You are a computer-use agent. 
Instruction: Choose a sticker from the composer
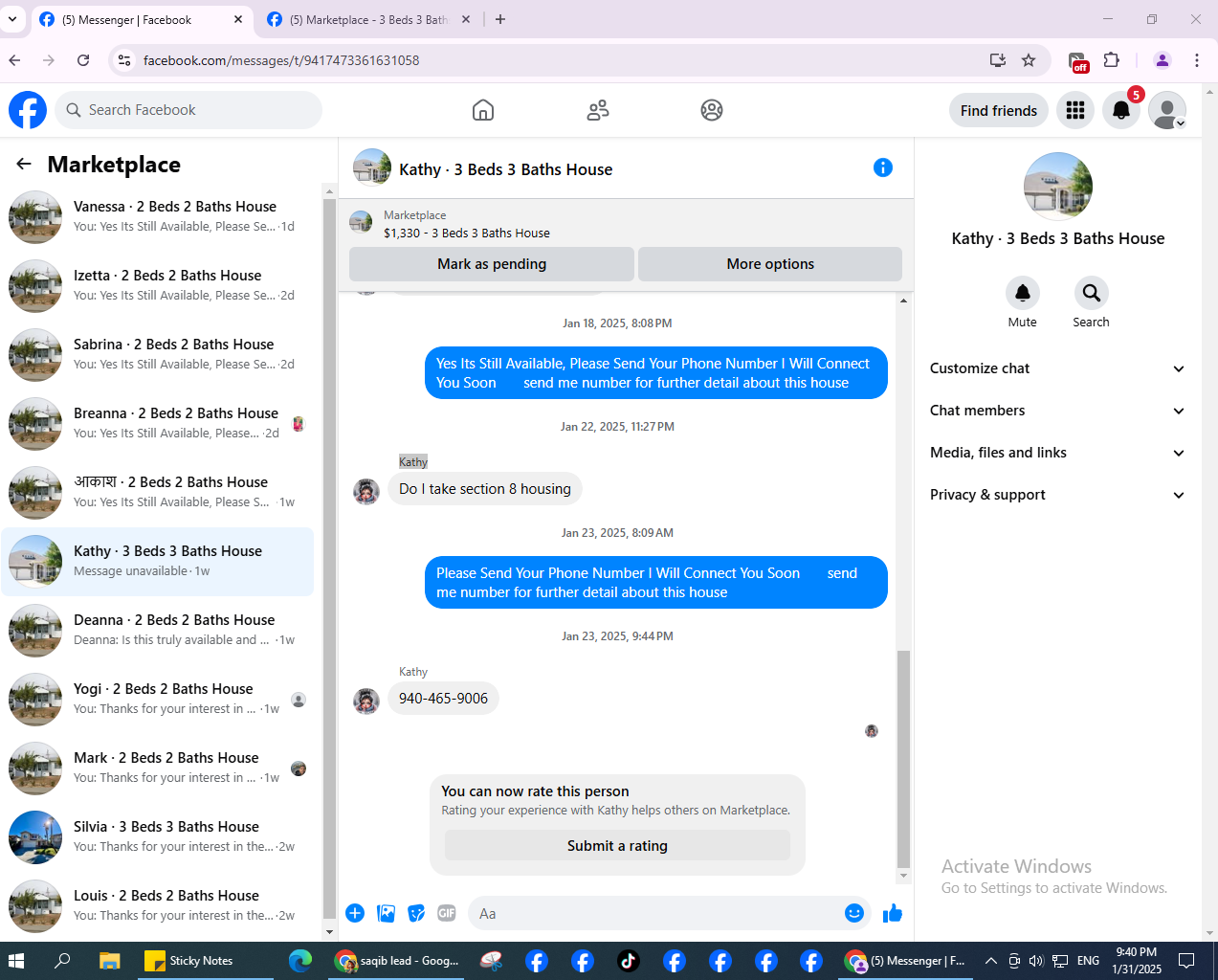point(416,913)
